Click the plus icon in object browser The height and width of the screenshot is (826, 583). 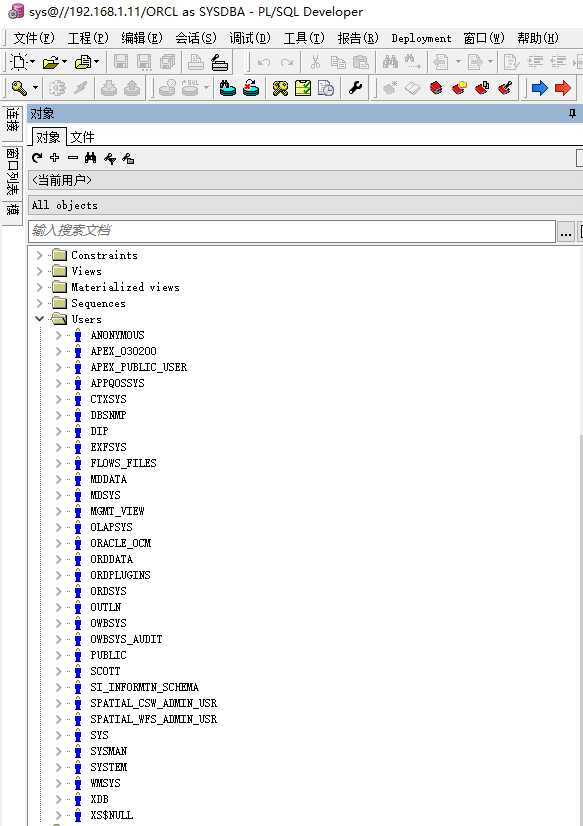click(x=55, y=158)
